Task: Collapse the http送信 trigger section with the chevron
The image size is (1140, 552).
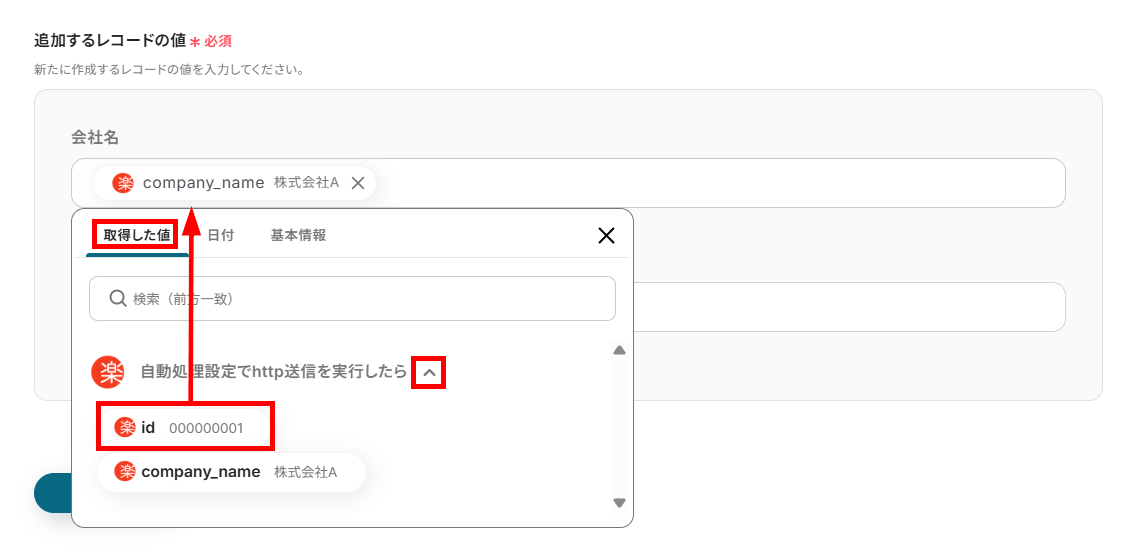Action: (x=429, y=372)
